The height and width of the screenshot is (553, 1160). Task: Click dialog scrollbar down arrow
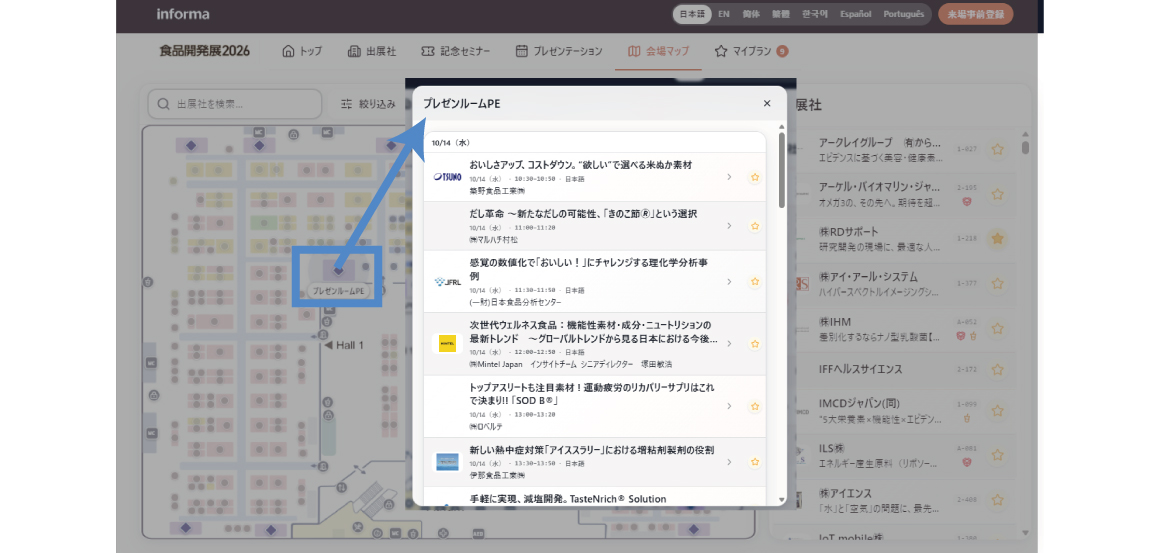tap(782, 501)
